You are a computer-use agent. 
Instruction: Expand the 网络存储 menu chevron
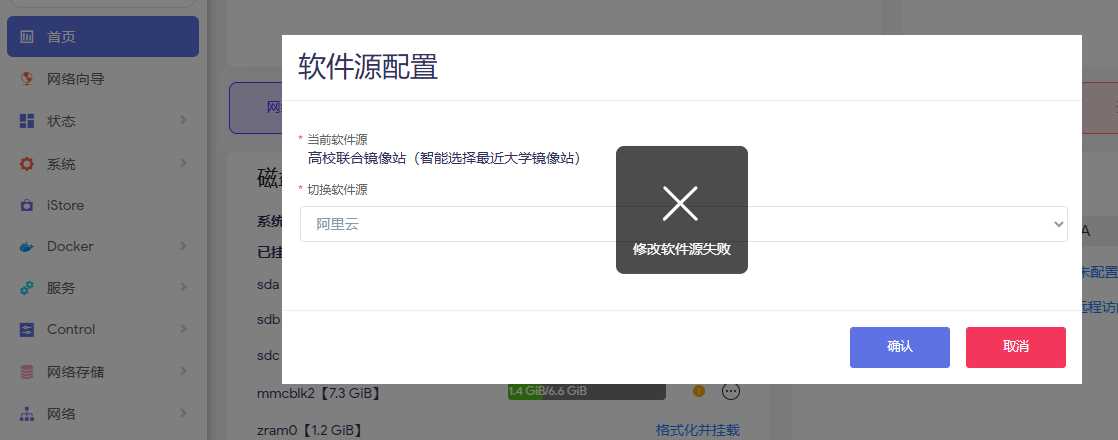pyautogui.click(x=183, y=371)
